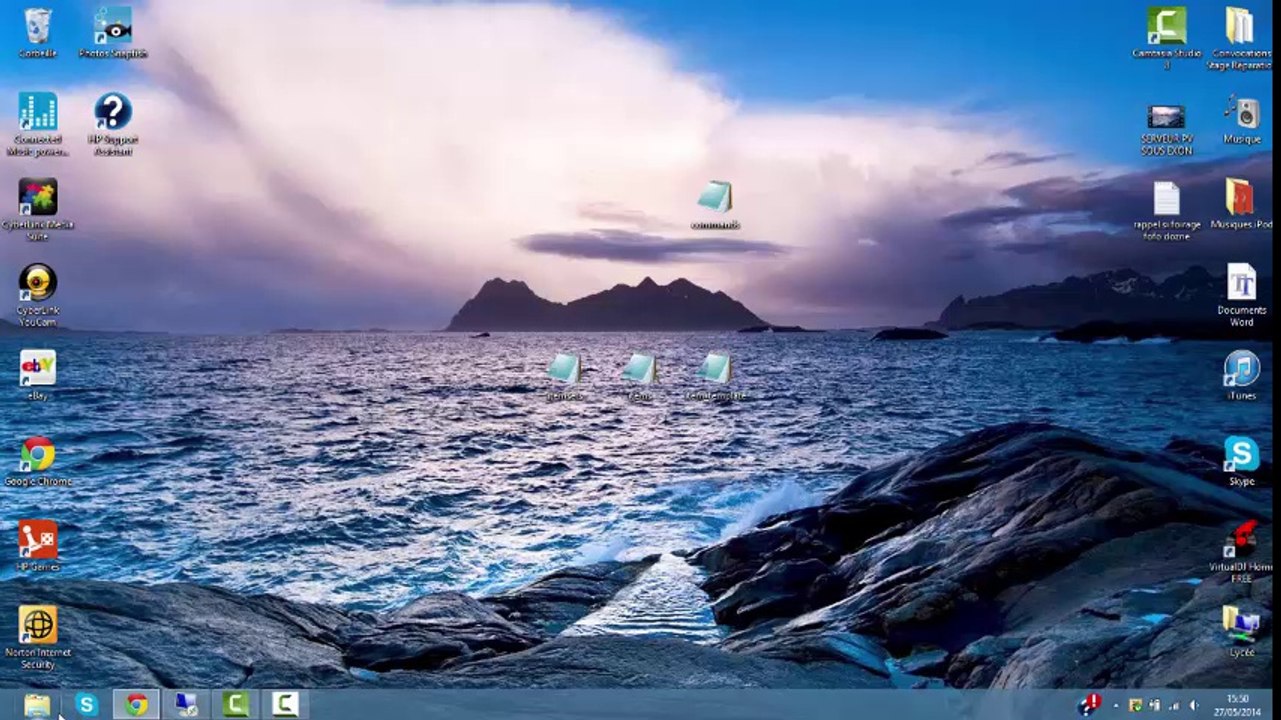
Task: Select the Documents Word desktop icon
Action: pyautogui.click(x=1241, y=295)
